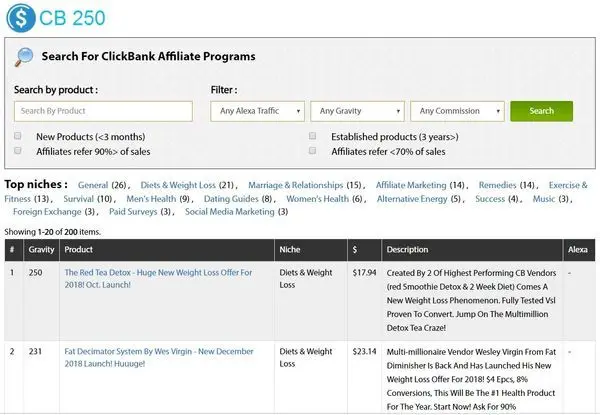This screenshot has height=415, width=600.
Task: Open the Alternative Energy niche link
Action: 412,199
